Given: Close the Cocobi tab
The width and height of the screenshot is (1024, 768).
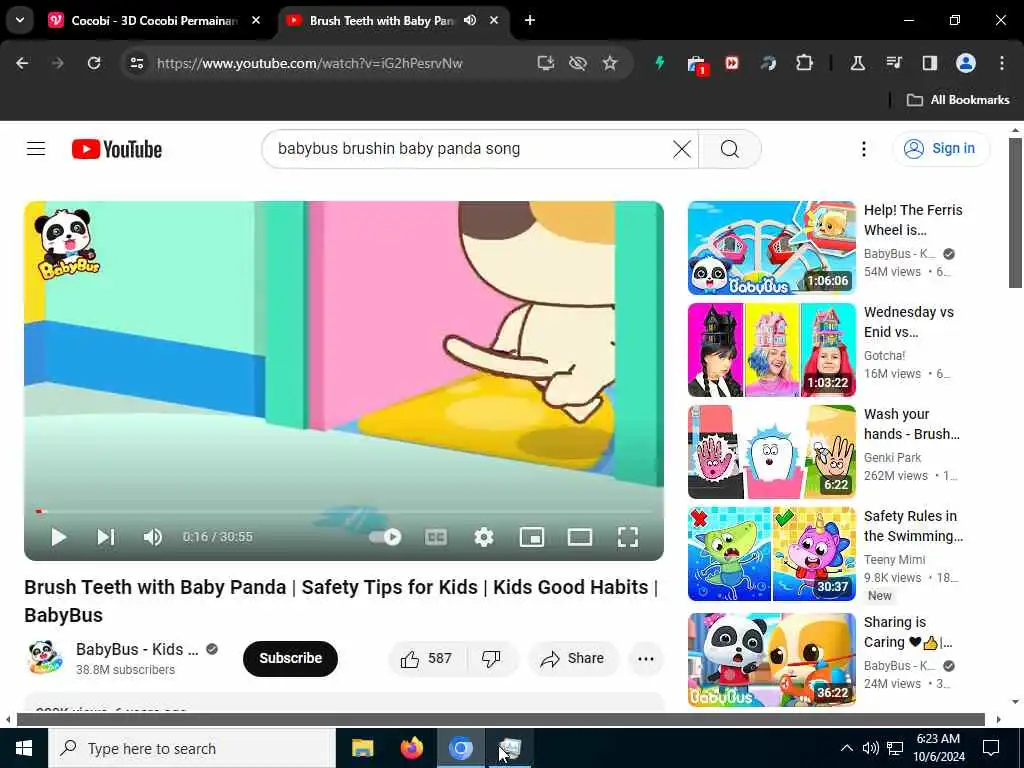Looking at the screenshot, I should pyautogui.click(x=256, y=20).
